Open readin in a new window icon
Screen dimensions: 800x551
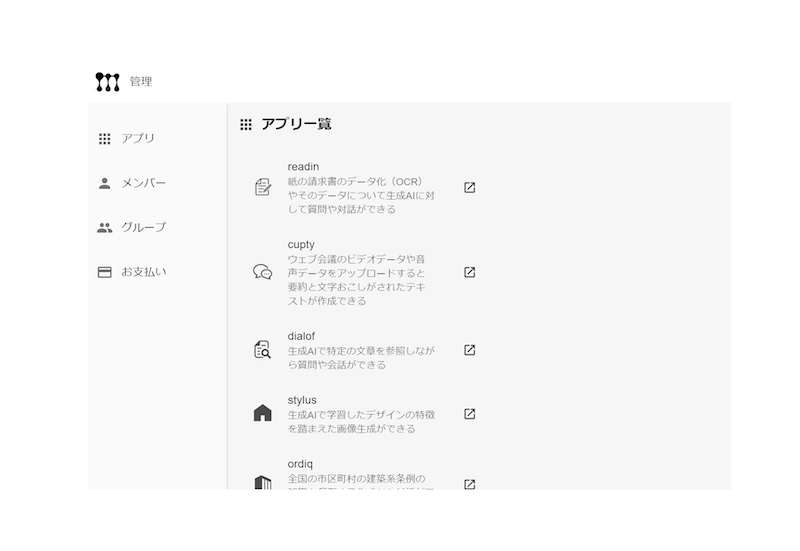pos(470,187)
